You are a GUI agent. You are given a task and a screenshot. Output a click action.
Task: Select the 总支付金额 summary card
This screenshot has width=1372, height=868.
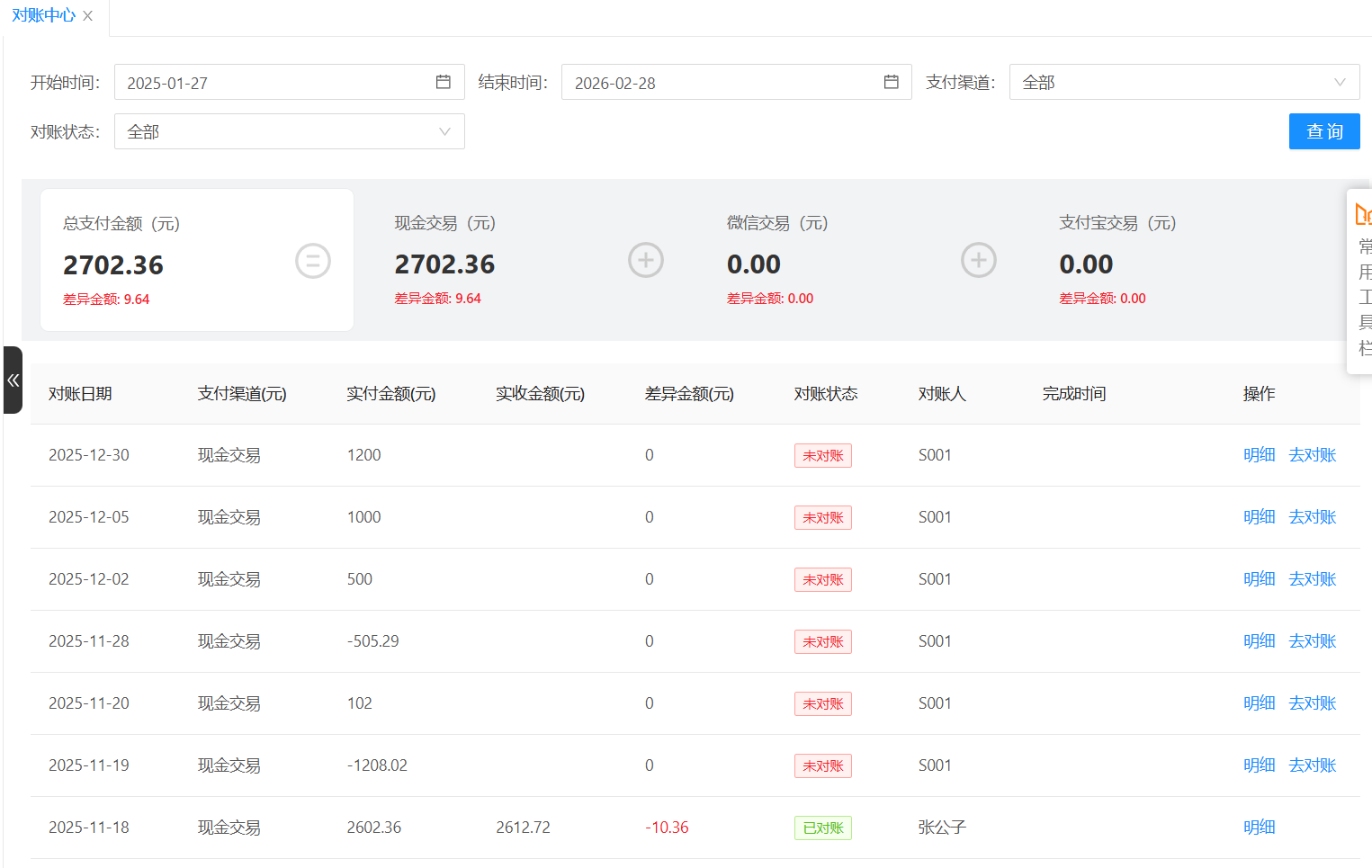pos(196,260)
